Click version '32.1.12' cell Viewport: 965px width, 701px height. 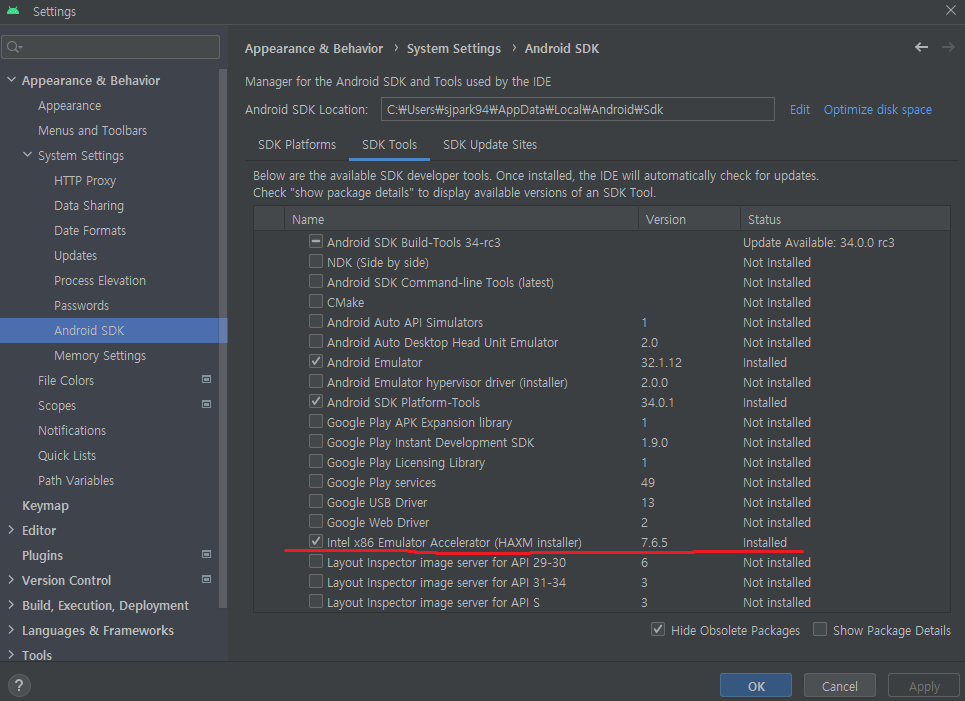(x=661, y=363)
